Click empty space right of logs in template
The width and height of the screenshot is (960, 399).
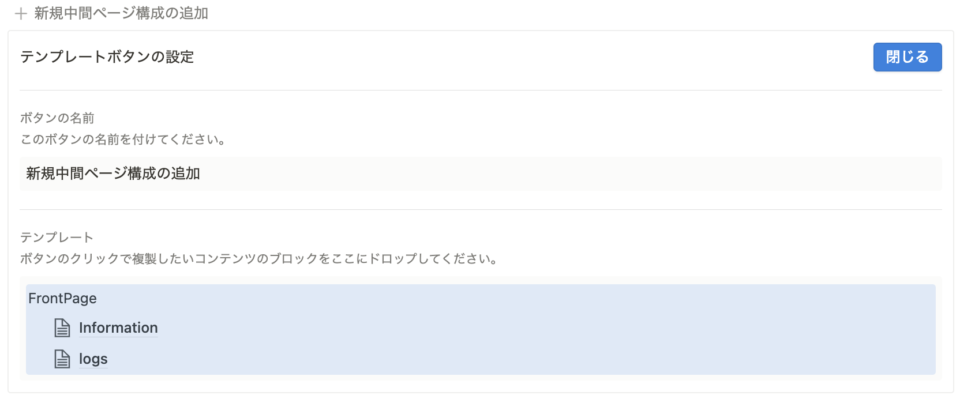[520, 359]
